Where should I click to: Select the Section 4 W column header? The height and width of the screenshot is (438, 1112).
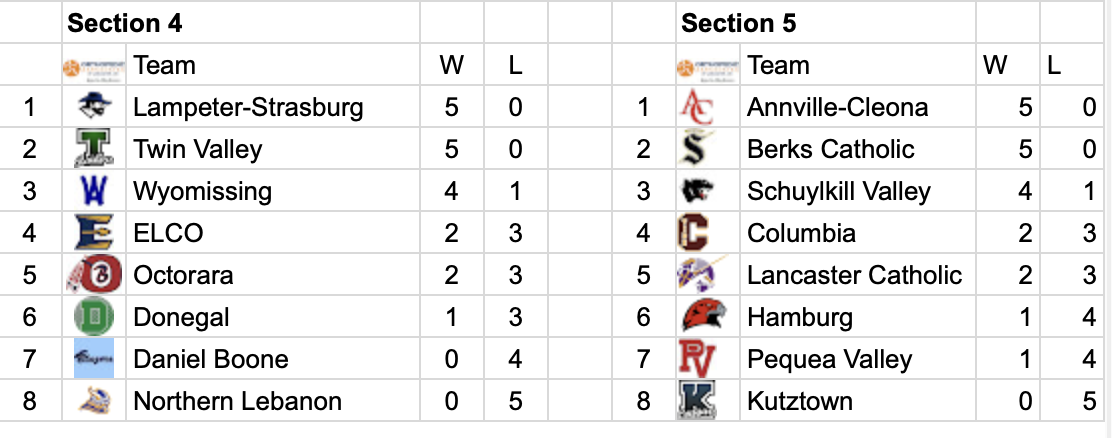click(x=451, y=65)
